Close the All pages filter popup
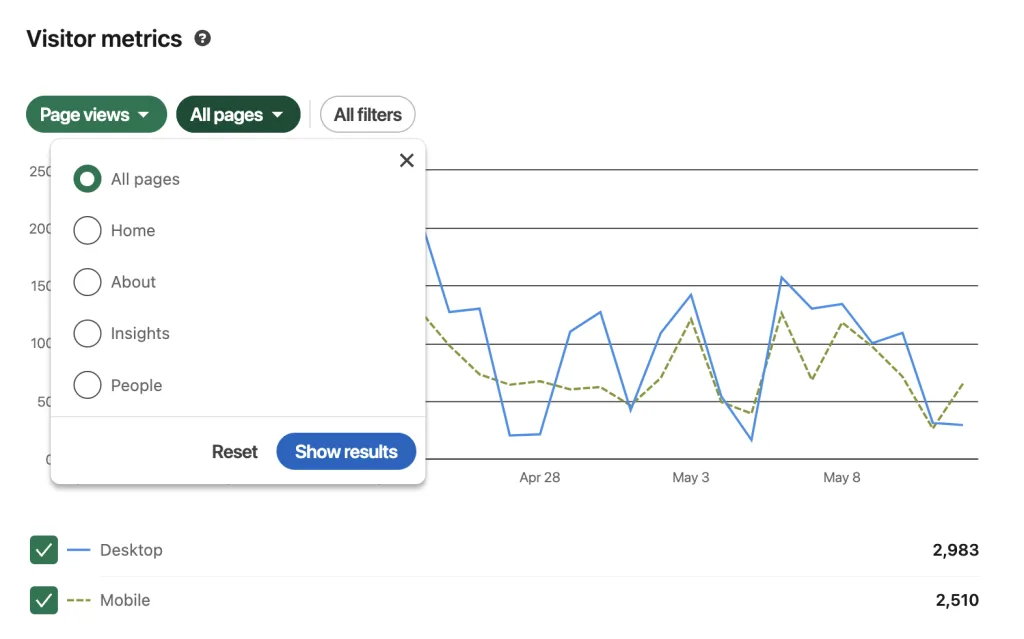The height and width of the screenshot is (639, 1024). tap(407, 160)
